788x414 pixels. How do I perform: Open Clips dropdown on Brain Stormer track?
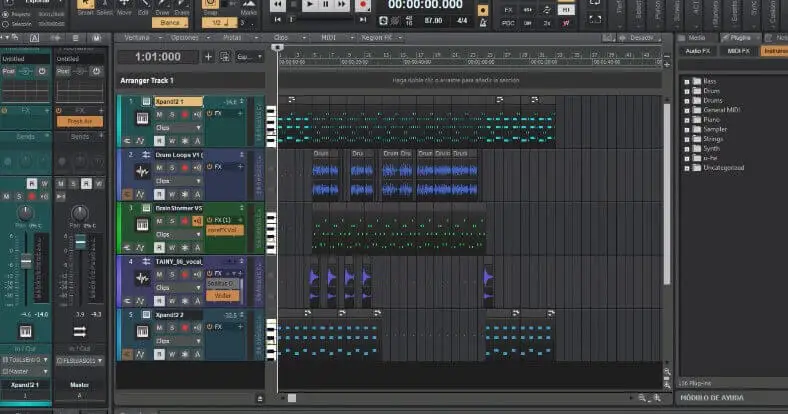178,234
